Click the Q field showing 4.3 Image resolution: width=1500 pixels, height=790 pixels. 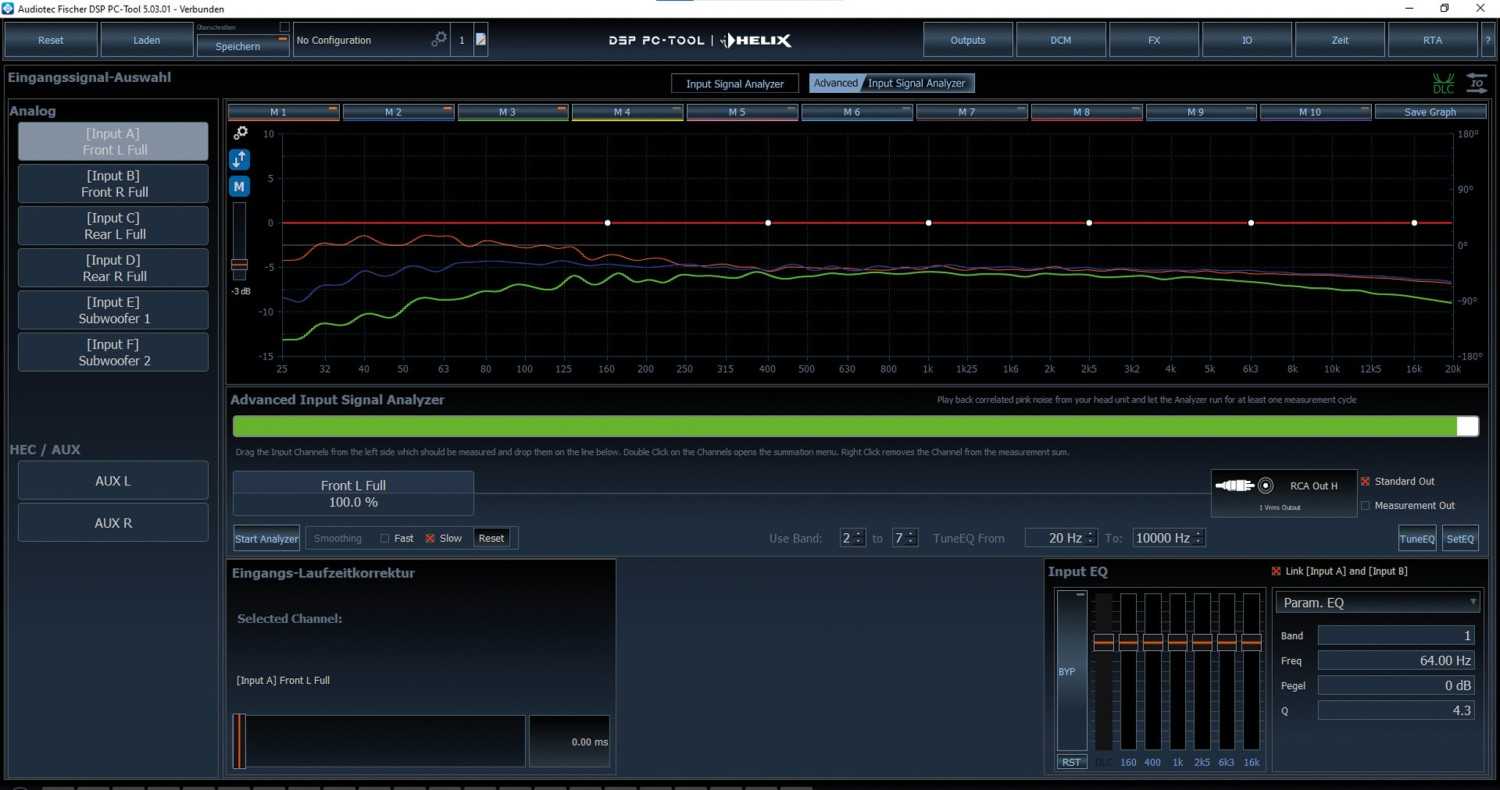(x=1398, y=711)
